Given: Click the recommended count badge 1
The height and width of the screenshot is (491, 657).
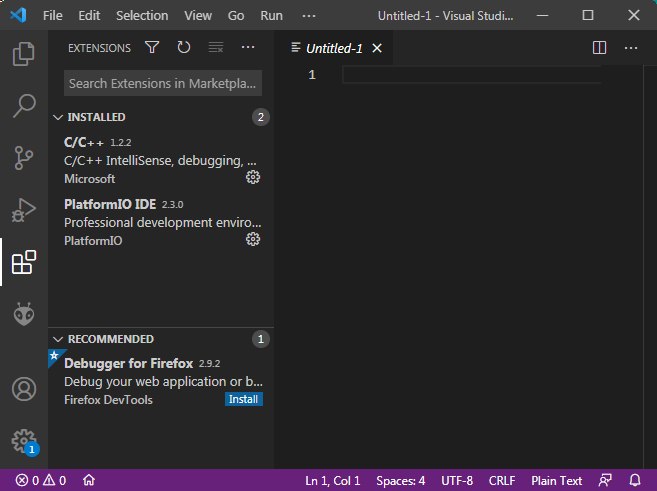Looking at the screenshot, I should 261,339.
